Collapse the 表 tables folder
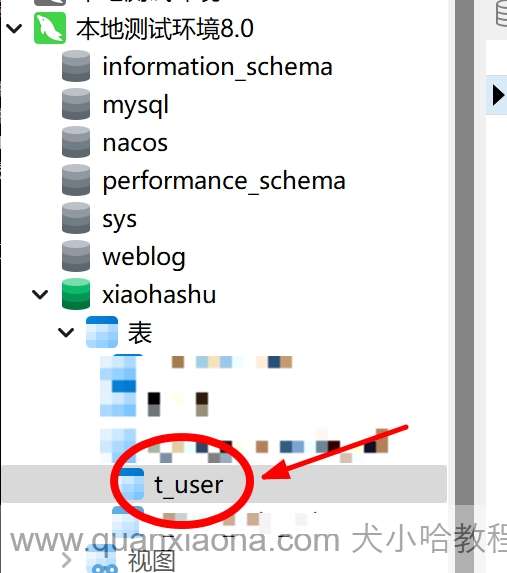This screenshot has width=507, height=573. 66,333
